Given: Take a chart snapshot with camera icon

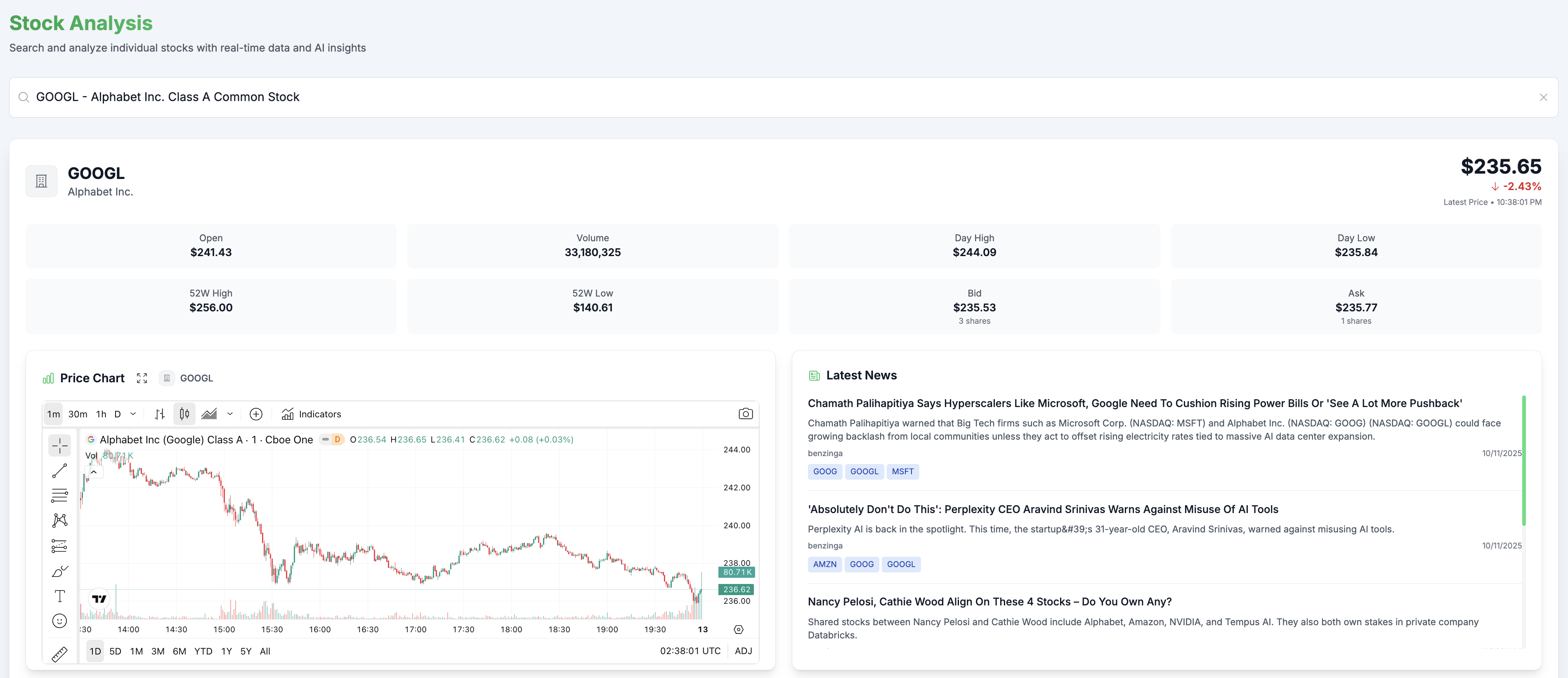Looking at the screenshot, I should pos(746,414).
